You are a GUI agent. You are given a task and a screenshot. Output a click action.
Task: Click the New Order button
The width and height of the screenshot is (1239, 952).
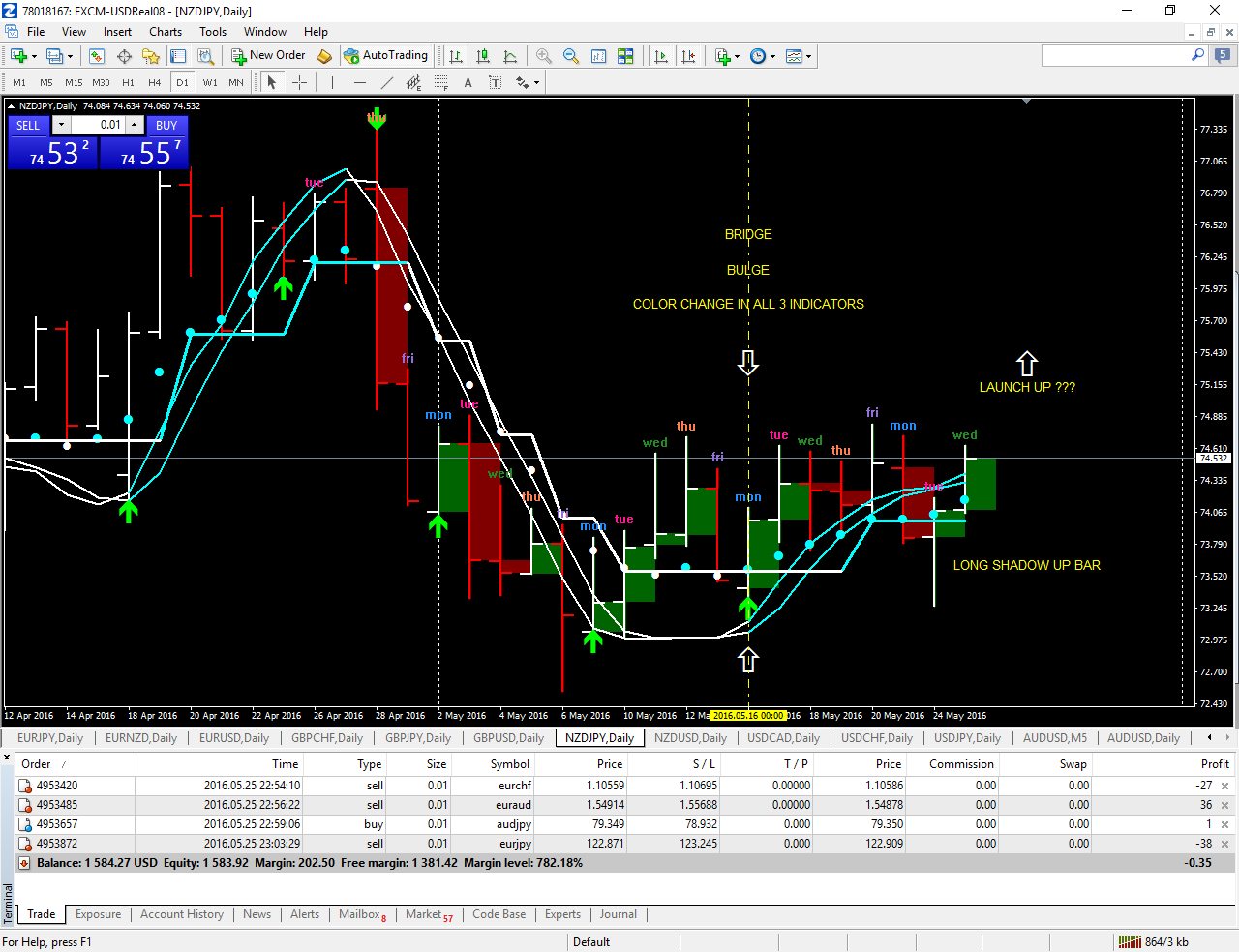coord(268,56)
